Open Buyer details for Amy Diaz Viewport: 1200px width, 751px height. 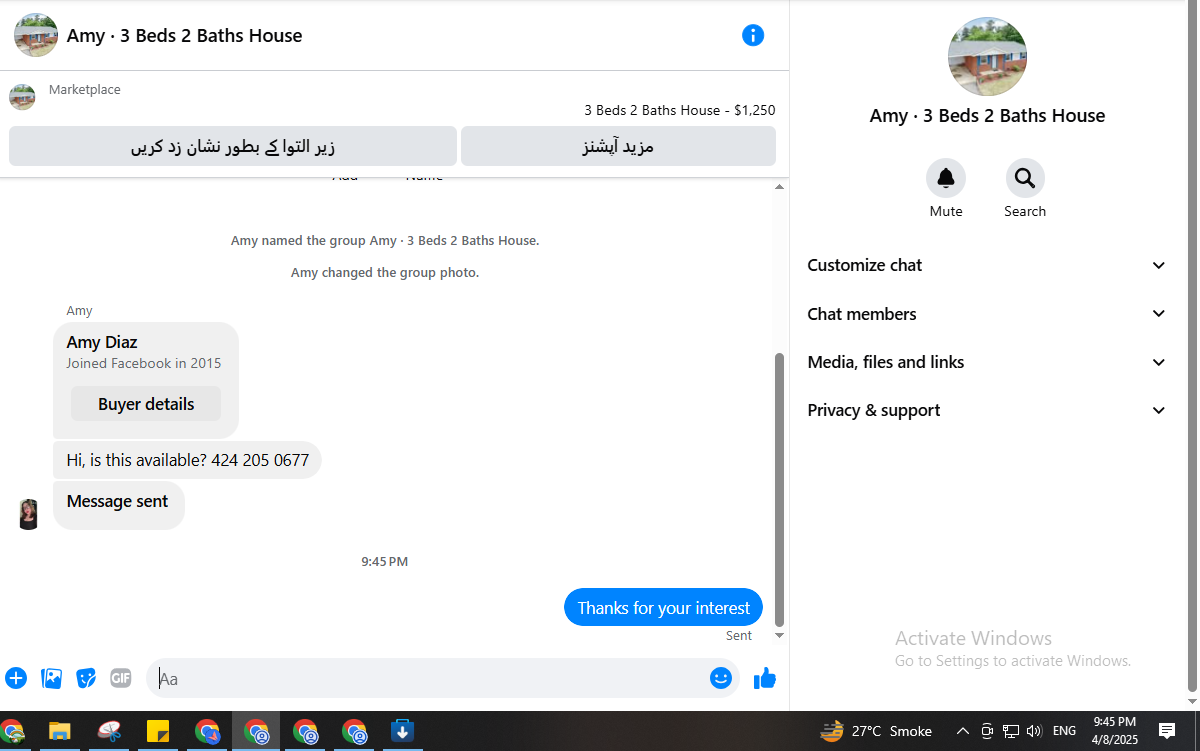point(146,404)
